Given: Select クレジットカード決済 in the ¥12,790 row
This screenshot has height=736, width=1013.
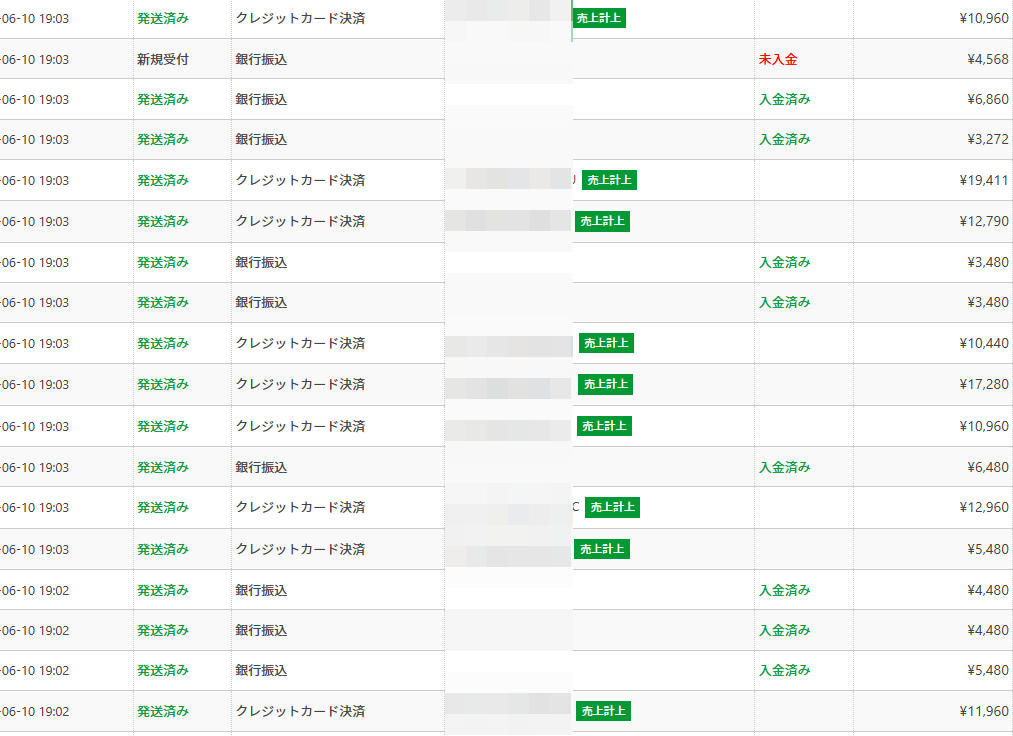Looking at the screenshot, I should pos(300,221).
